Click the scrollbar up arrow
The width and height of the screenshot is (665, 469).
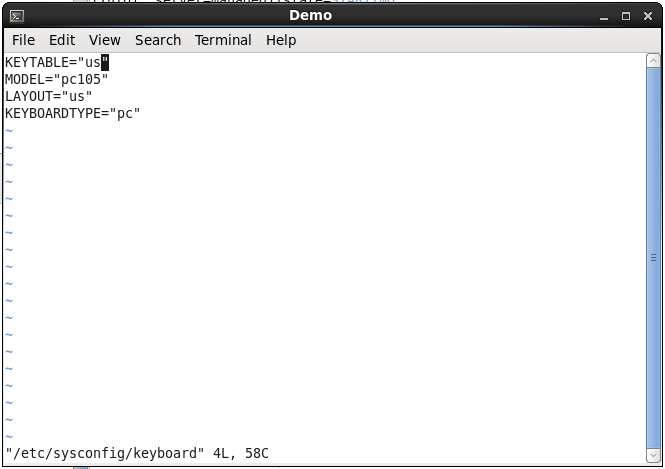click(654, 61)
